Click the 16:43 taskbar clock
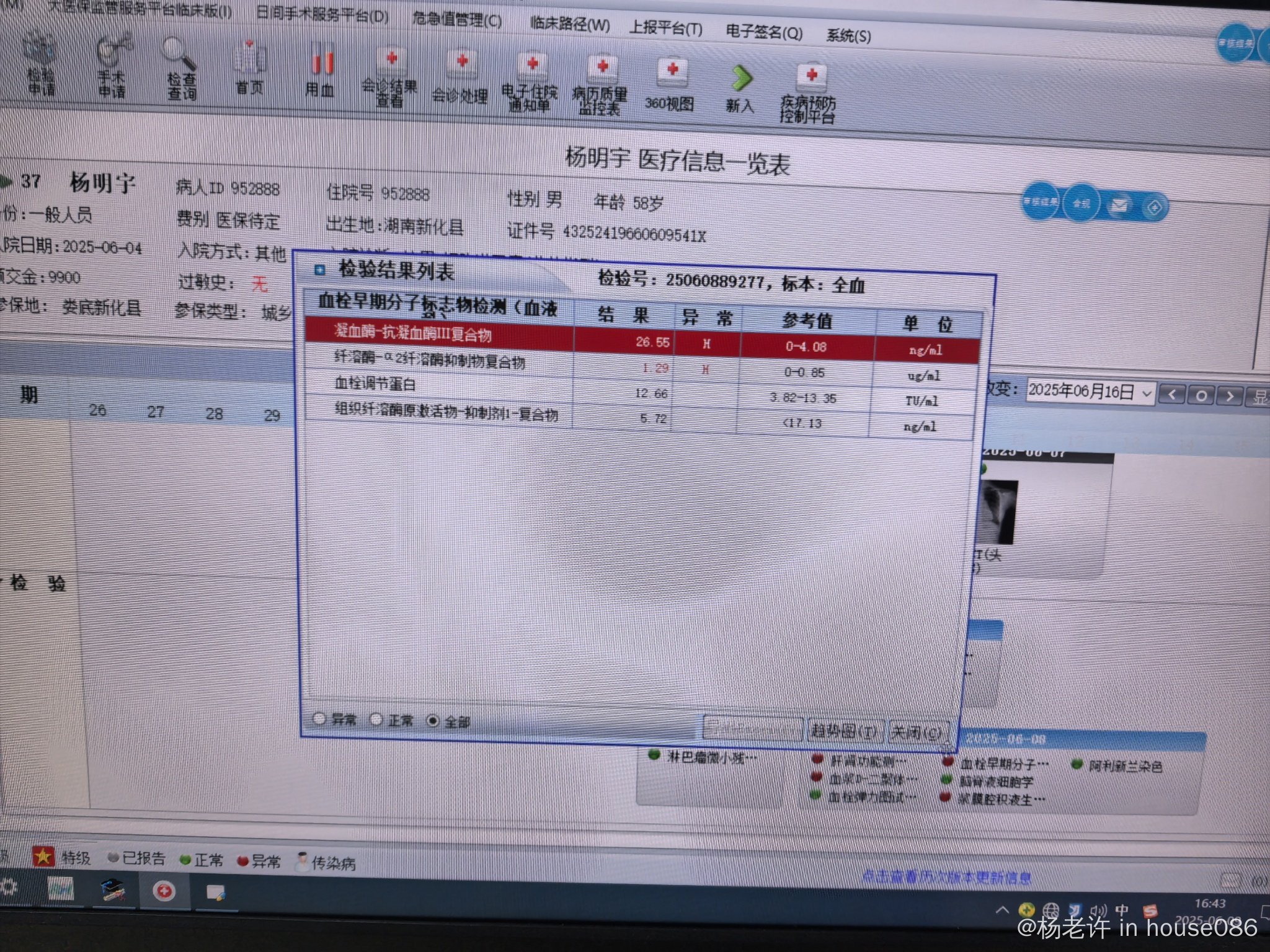Image resolution: width=1270 pixels, height=952 pixels. 1210,904
